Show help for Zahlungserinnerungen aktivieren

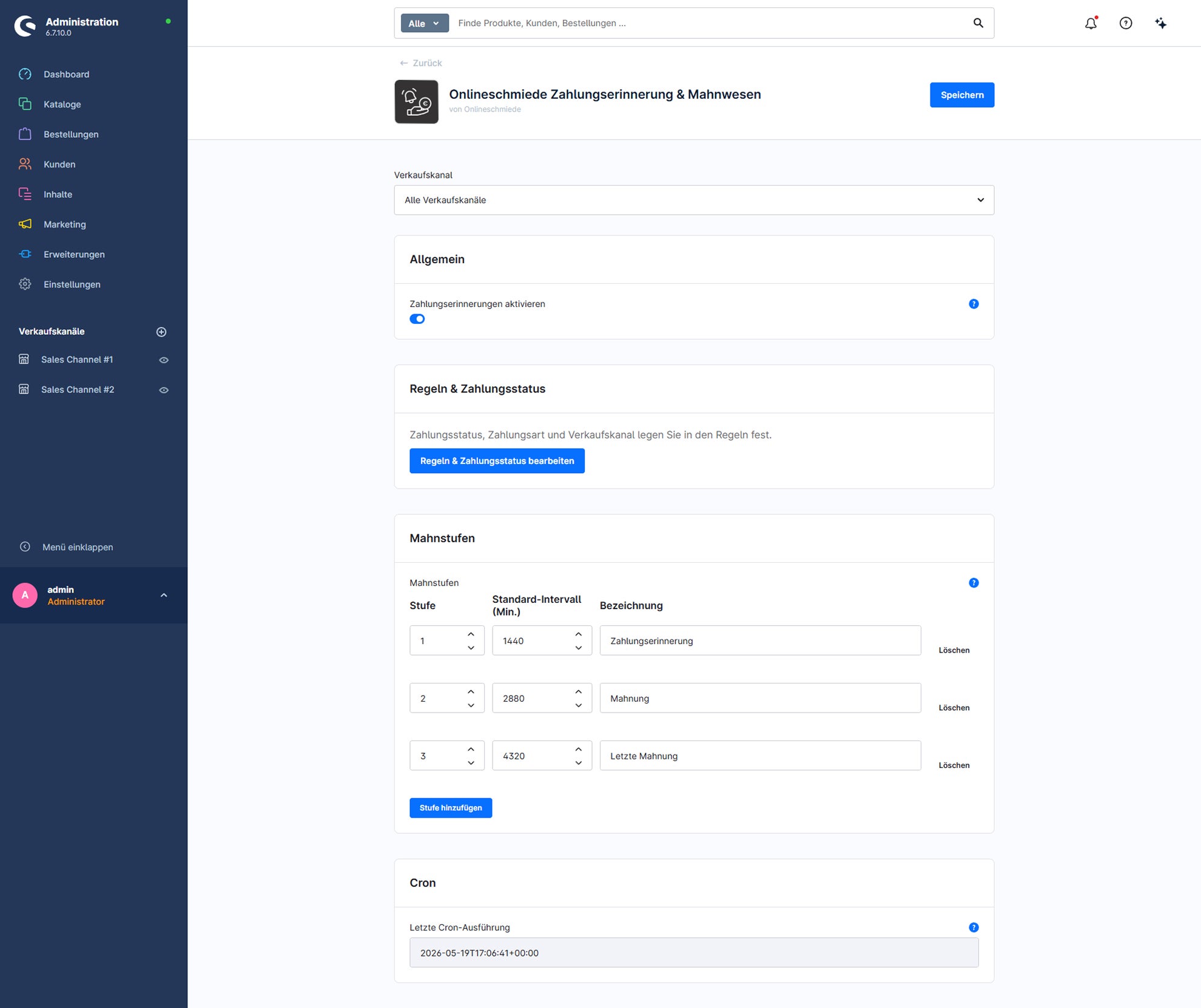coord(974,304)
